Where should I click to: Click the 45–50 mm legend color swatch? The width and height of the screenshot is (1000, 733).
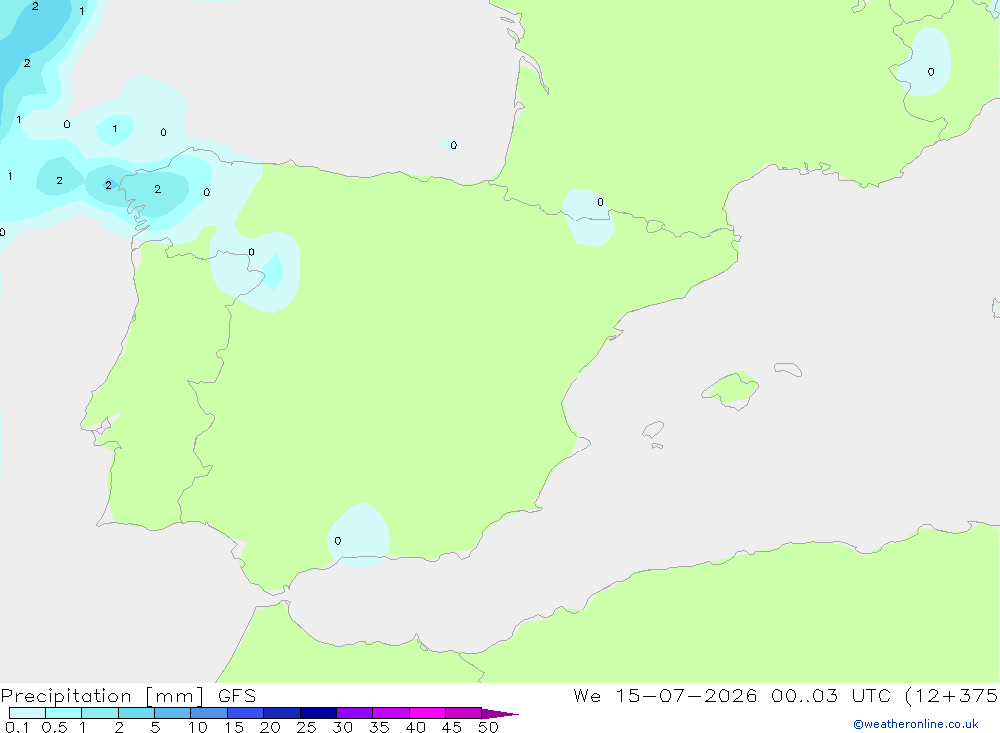pos(464,713)
